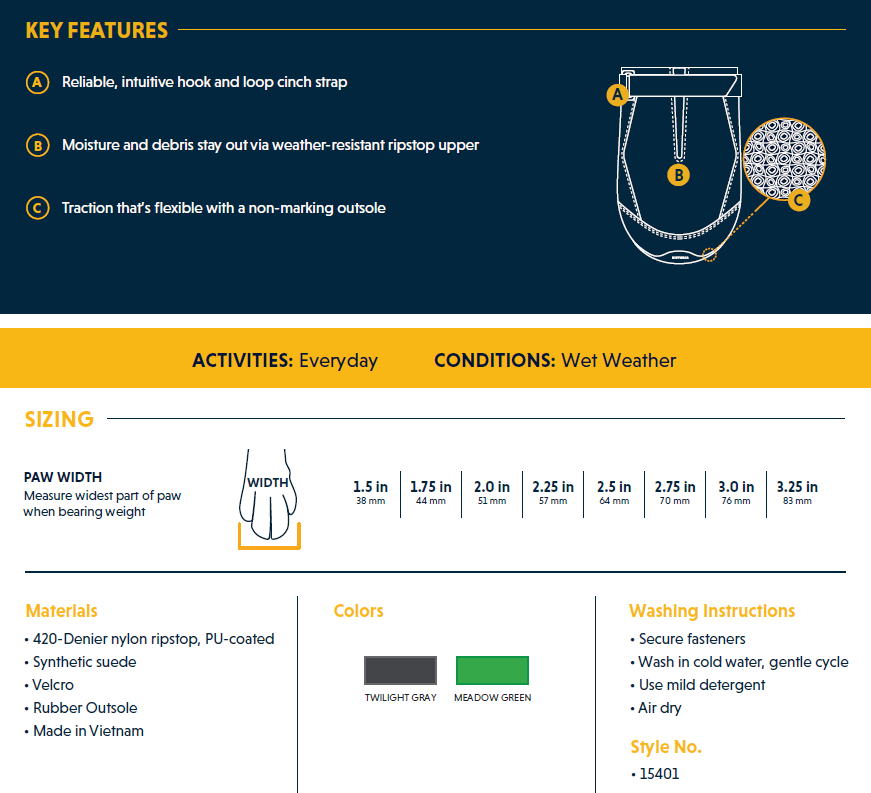This screenshot has height=793, width=871.
Task: Click the 1.5 in size entry
Action: tap(371, 493)
